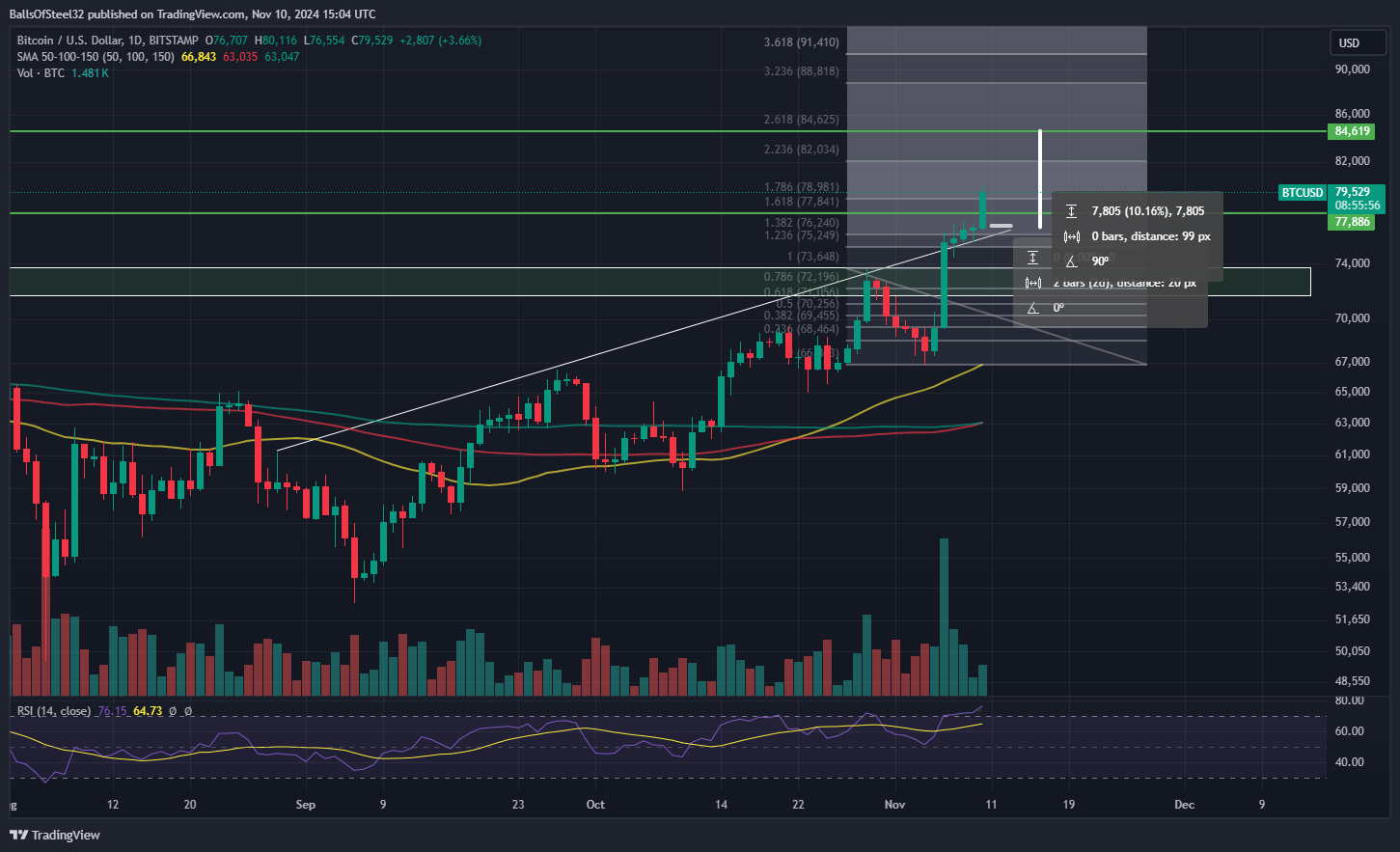Click the 86,000 price axis label
This screenshot has height=852, width=1400.
coord(1353,114)
